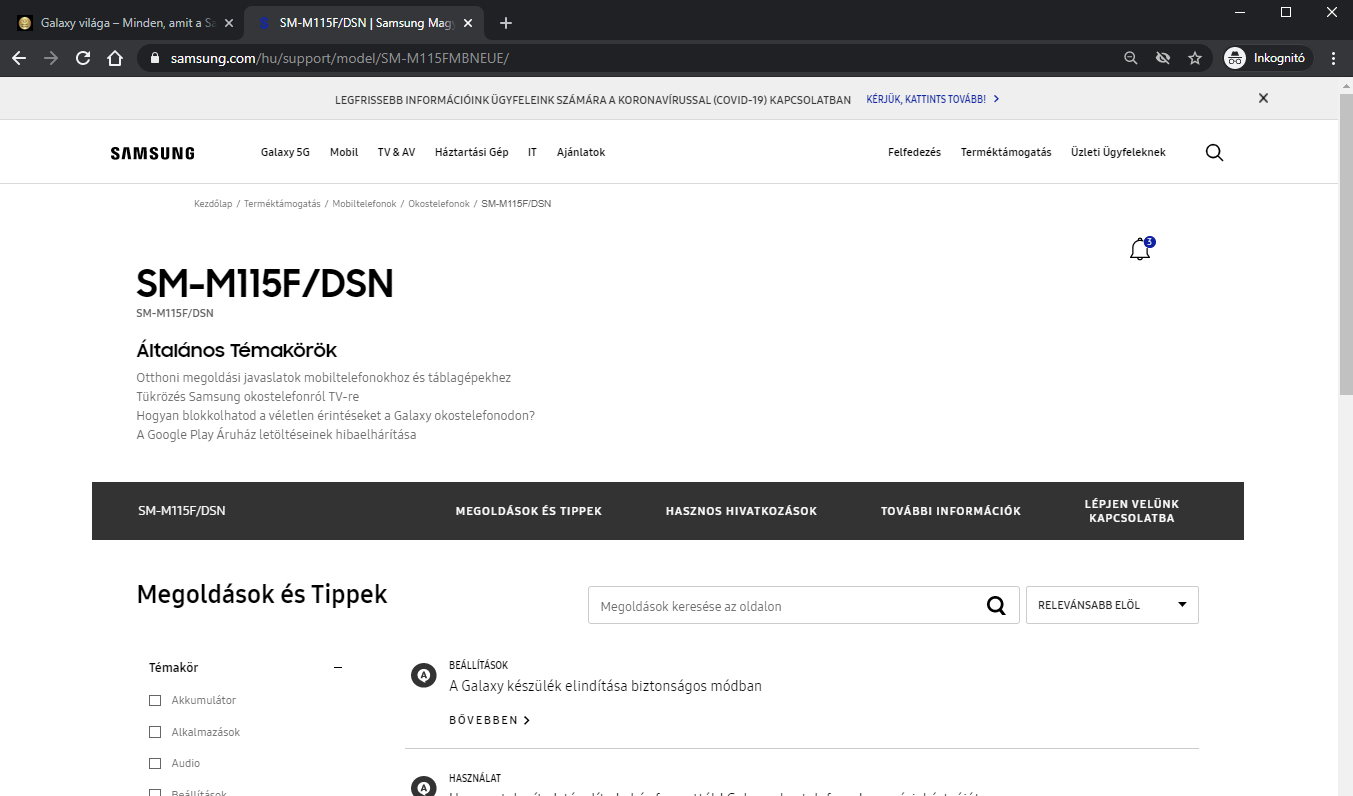Open the Tükrözés Samsung okostelefonról TV-re link
The height and width of the screenshot is (796, 1353).
tap(247, 397)
